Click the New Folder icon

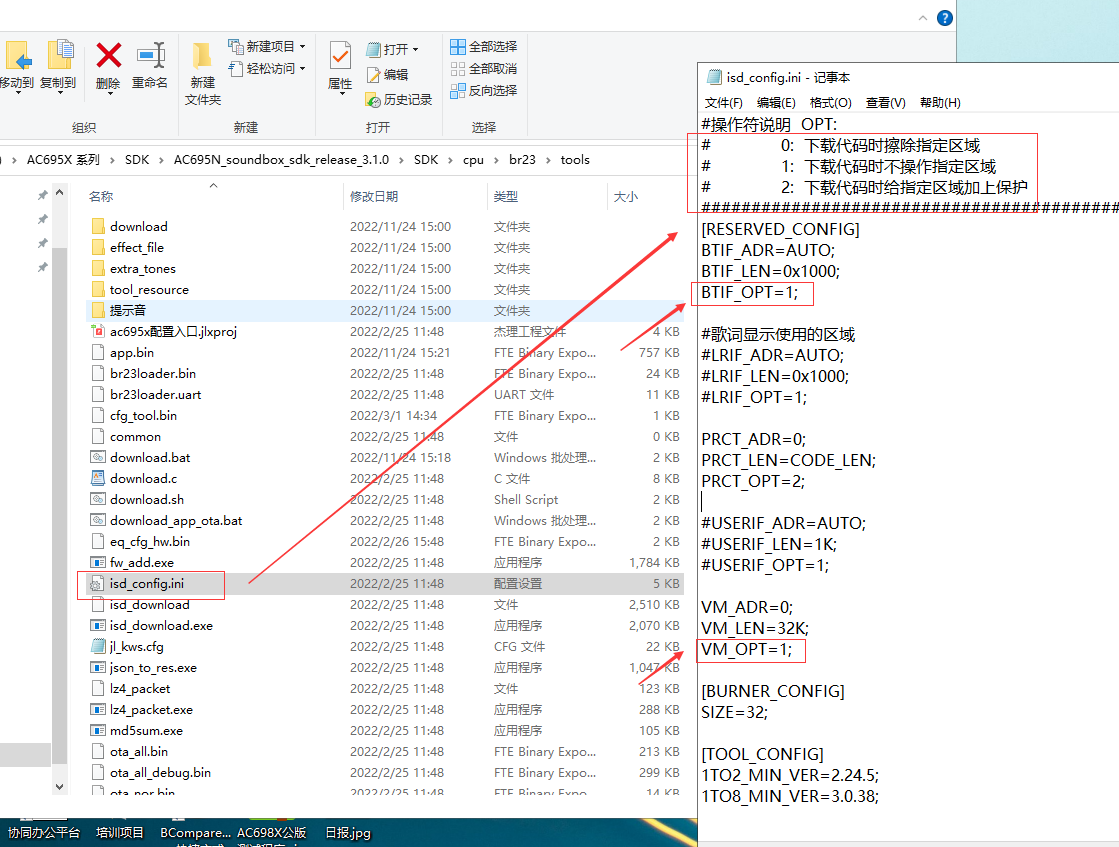(x=202, y=56)
